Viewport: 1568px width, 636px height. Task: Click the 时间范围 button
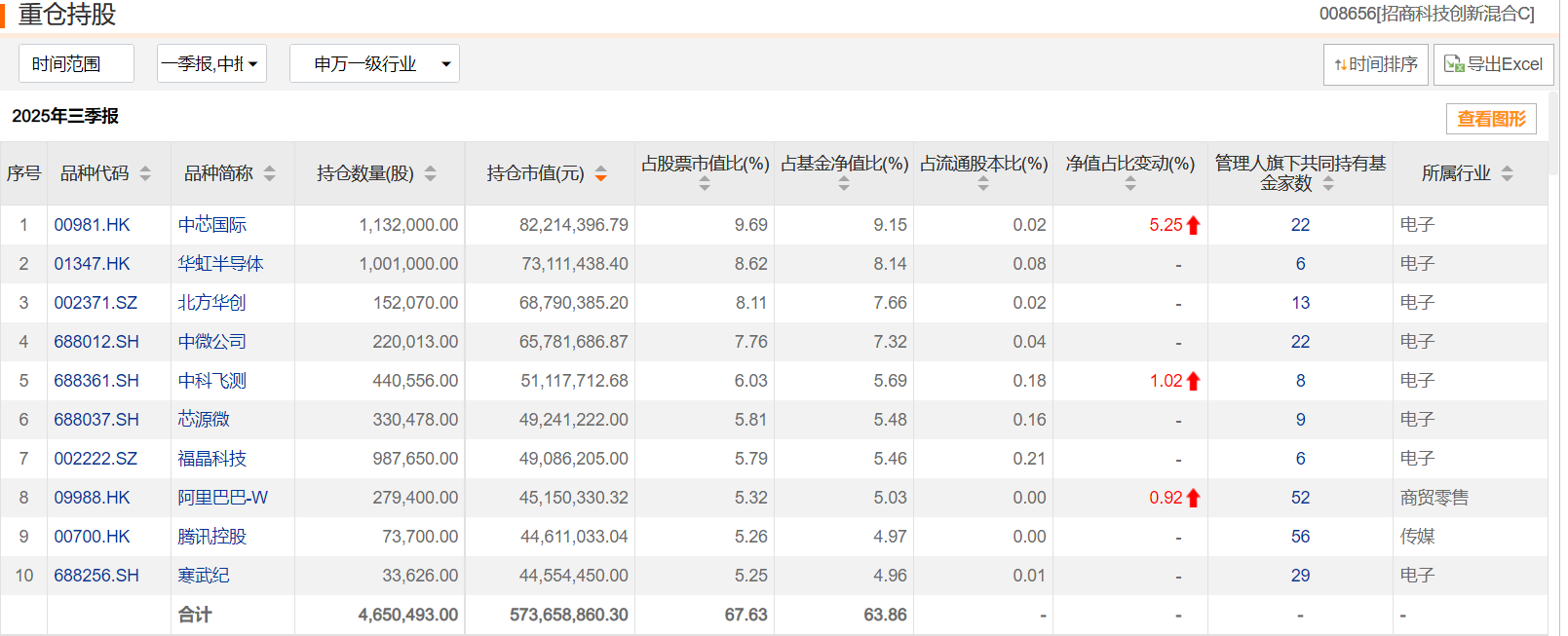(76, 63)
